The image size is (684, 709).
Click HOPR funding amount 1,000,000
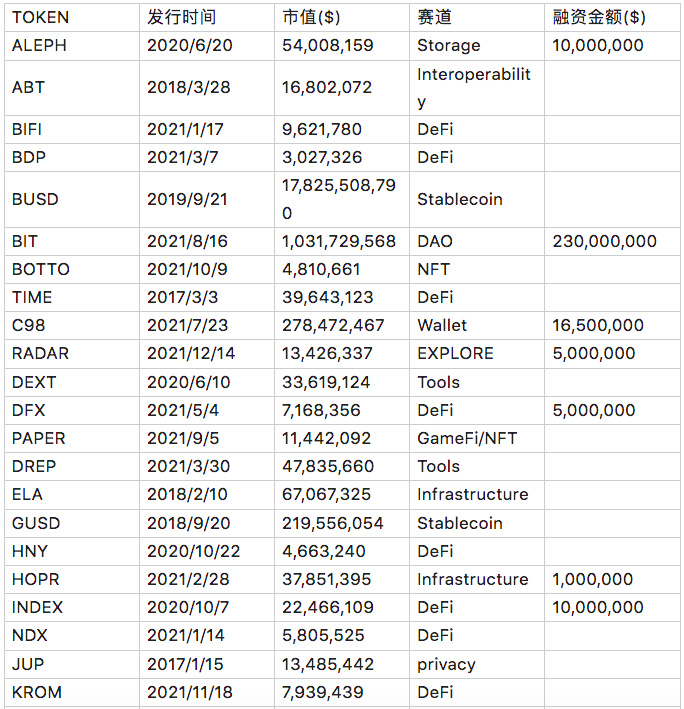click(613, 580)
